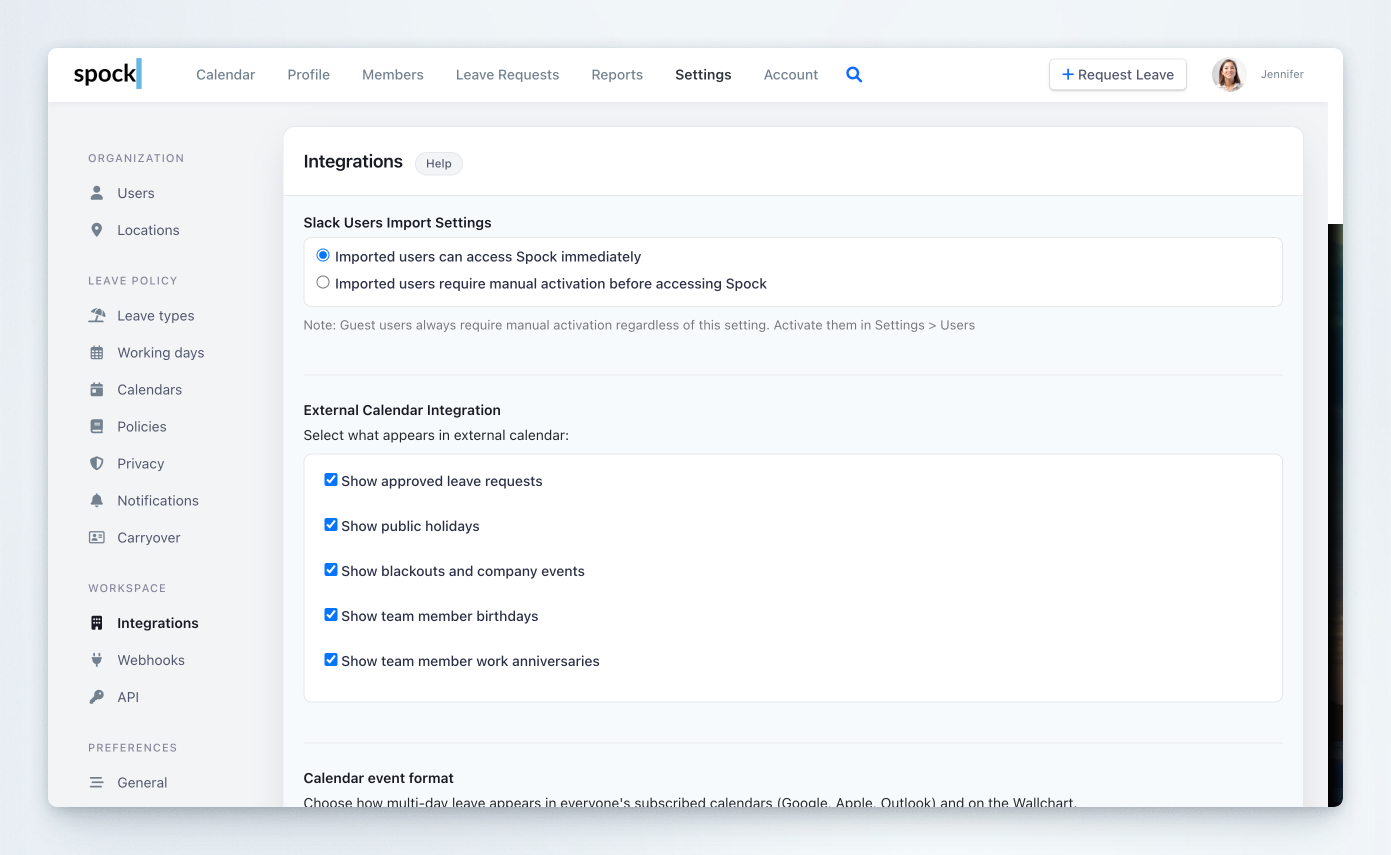Open Members in top navigation
Viewport: 1391px width, 855px height.
pyautogui.click(x=393, y=75)
